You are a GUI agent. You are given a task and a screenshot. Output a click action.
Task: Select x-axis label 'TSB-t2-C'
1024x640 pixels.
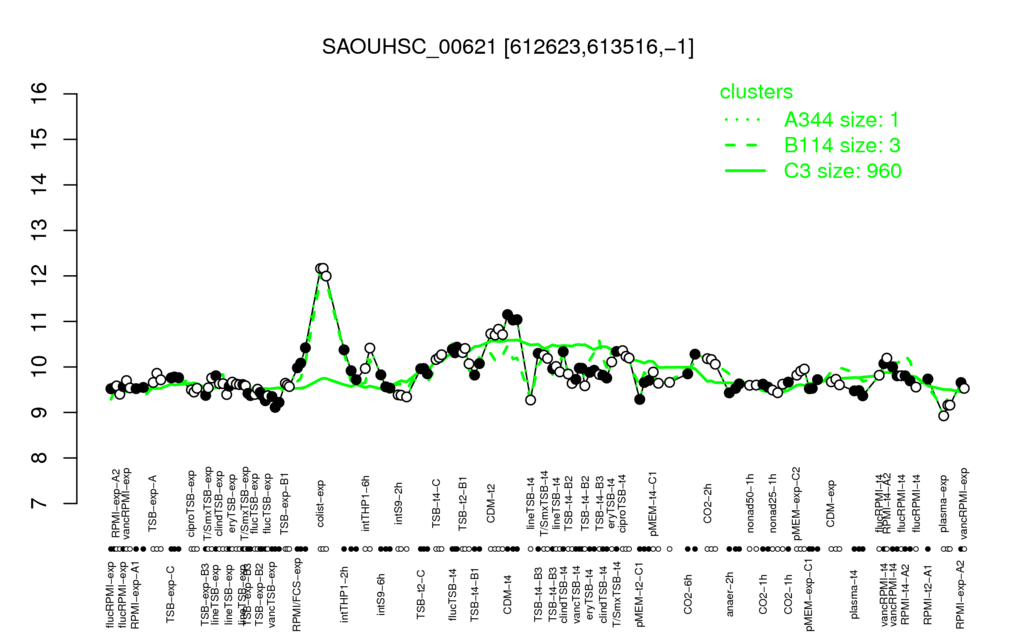point(421,594)
